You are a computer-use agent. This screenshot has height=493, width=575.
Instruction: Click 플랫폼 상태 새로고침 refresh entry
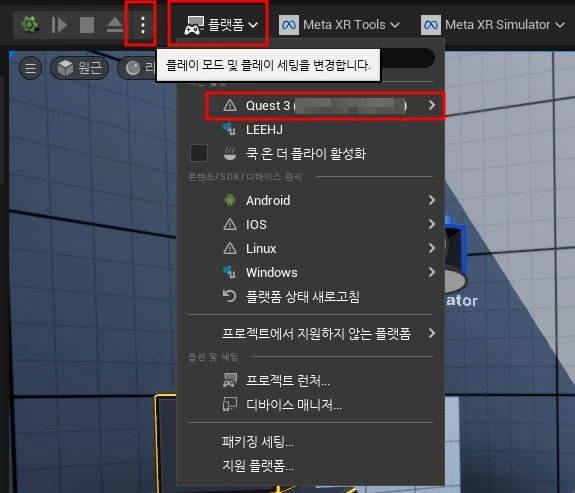tap(310, 296)
